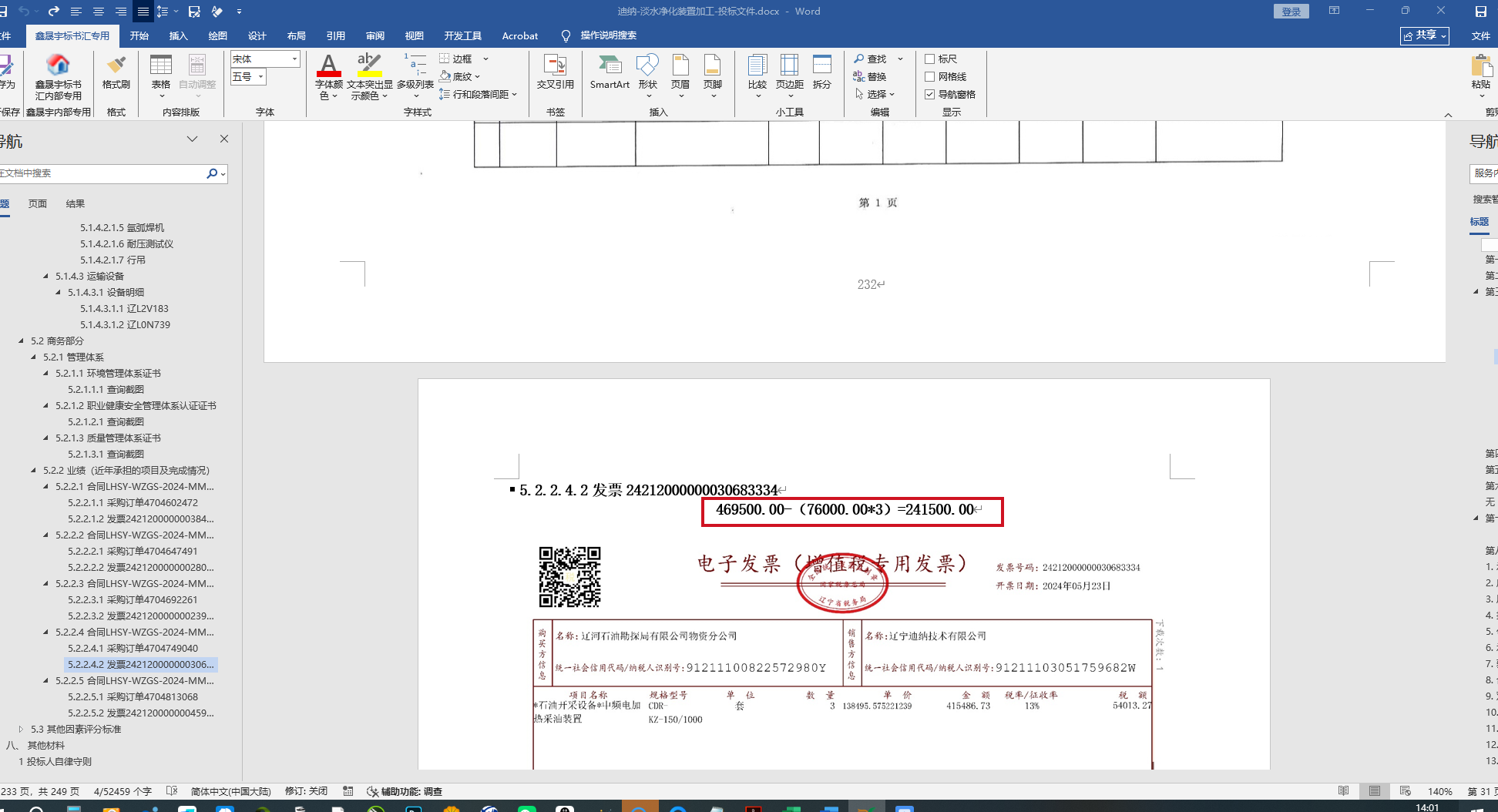Open the 形状 shapes gallery
The image size is (1498, 812).
pyautogui.click(x=648, y=75)
